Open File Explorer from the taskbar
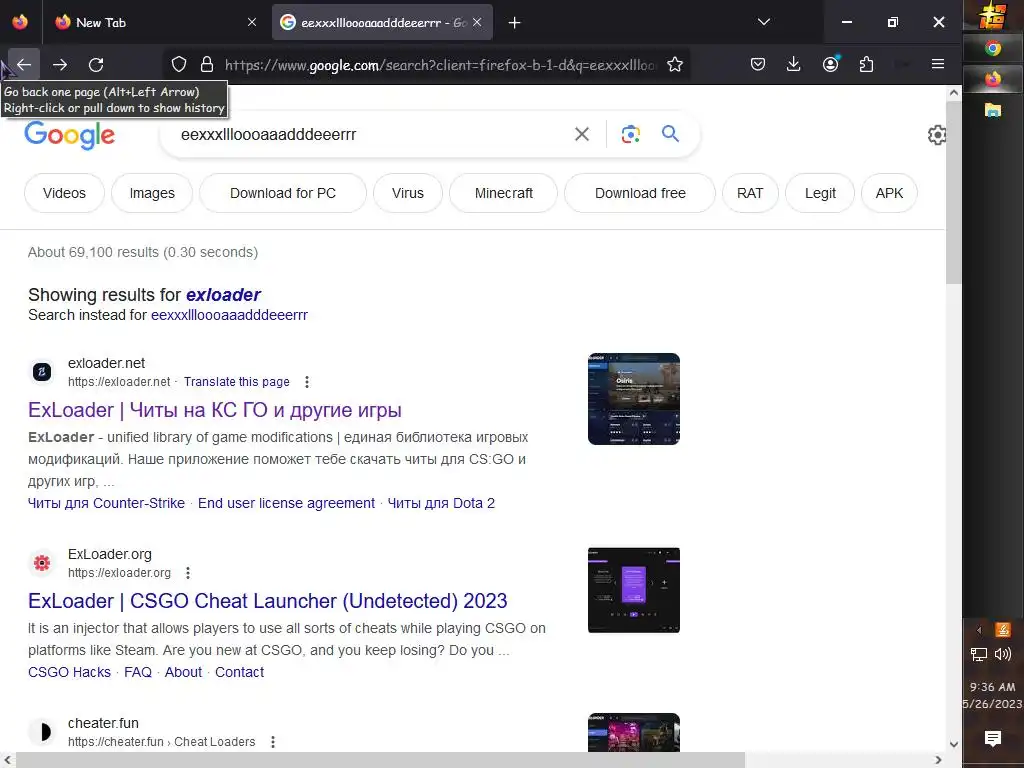This screenshot has width=1024, height=768. tap(993, 110)
